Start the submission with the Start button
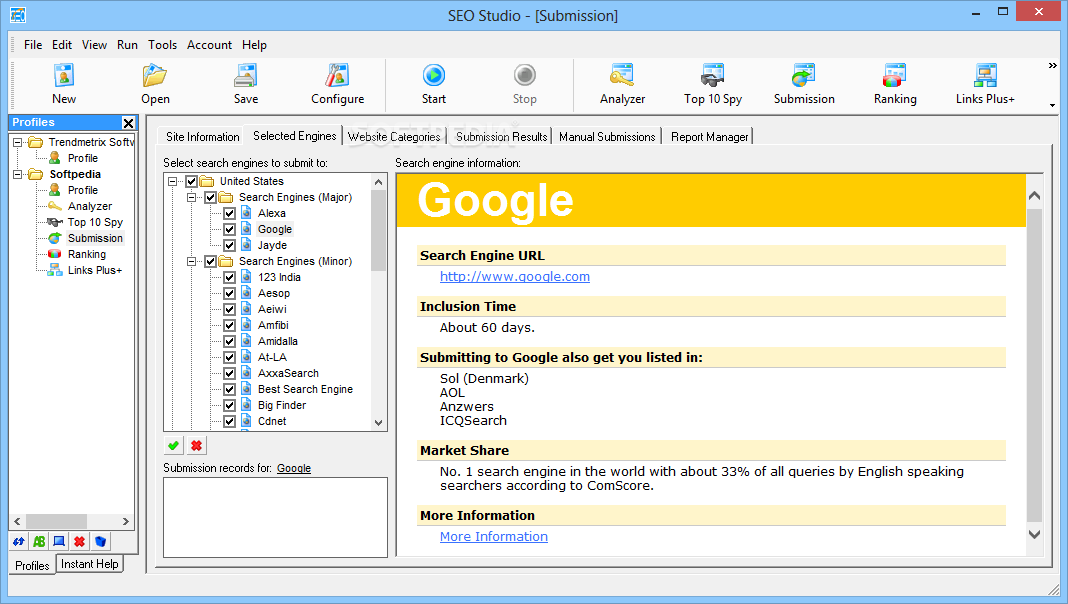This screenshot has width=1068, height=604. 434,84
